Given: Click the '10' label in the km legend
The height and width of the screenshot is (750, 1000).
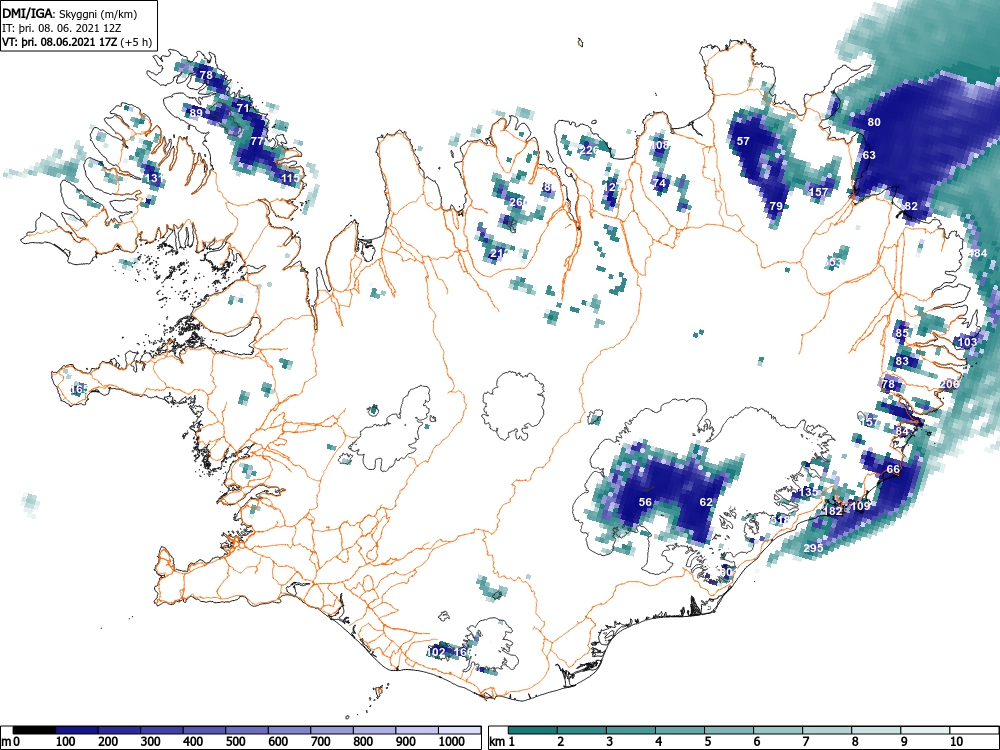Looking at the screenshot, I should [x=956, y=742].
